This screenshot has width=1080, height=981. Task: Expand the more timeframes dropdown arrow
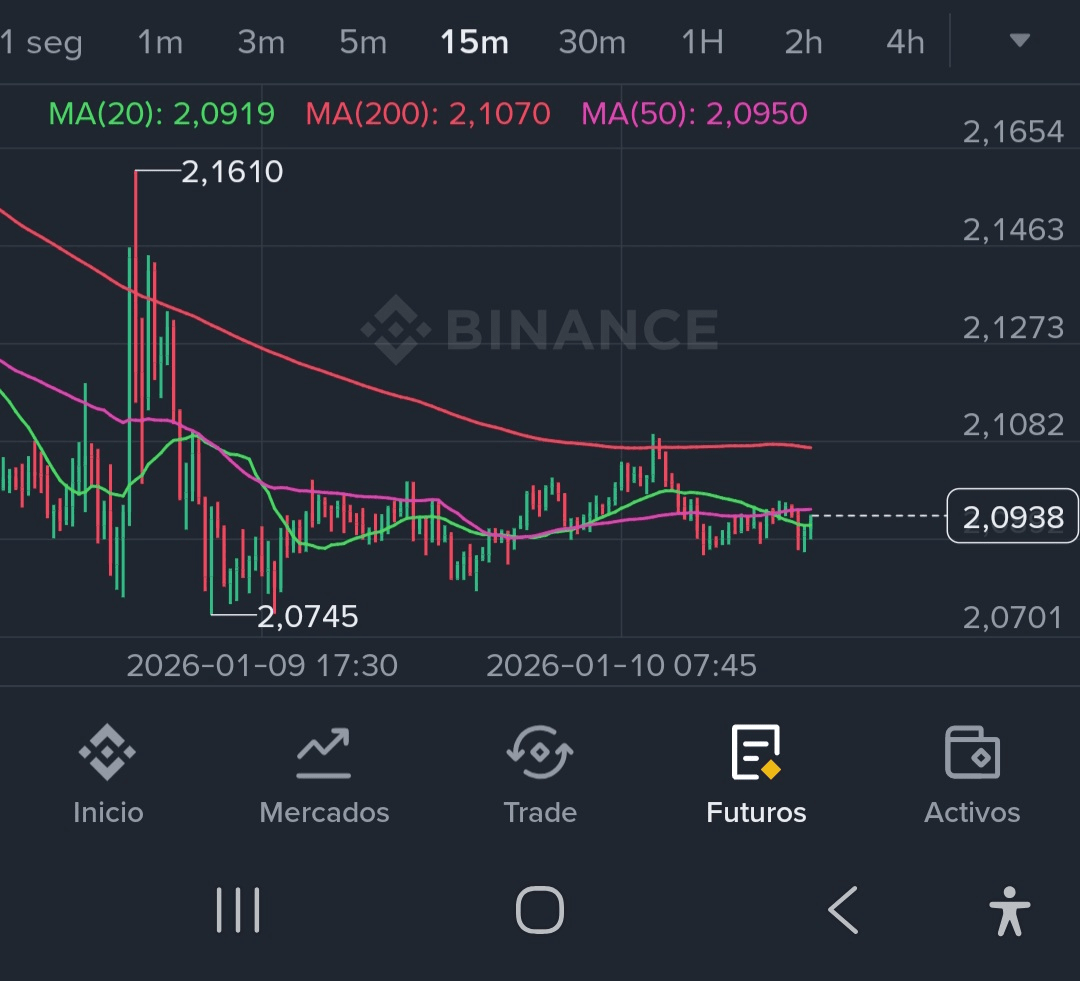pos(1019,41)
